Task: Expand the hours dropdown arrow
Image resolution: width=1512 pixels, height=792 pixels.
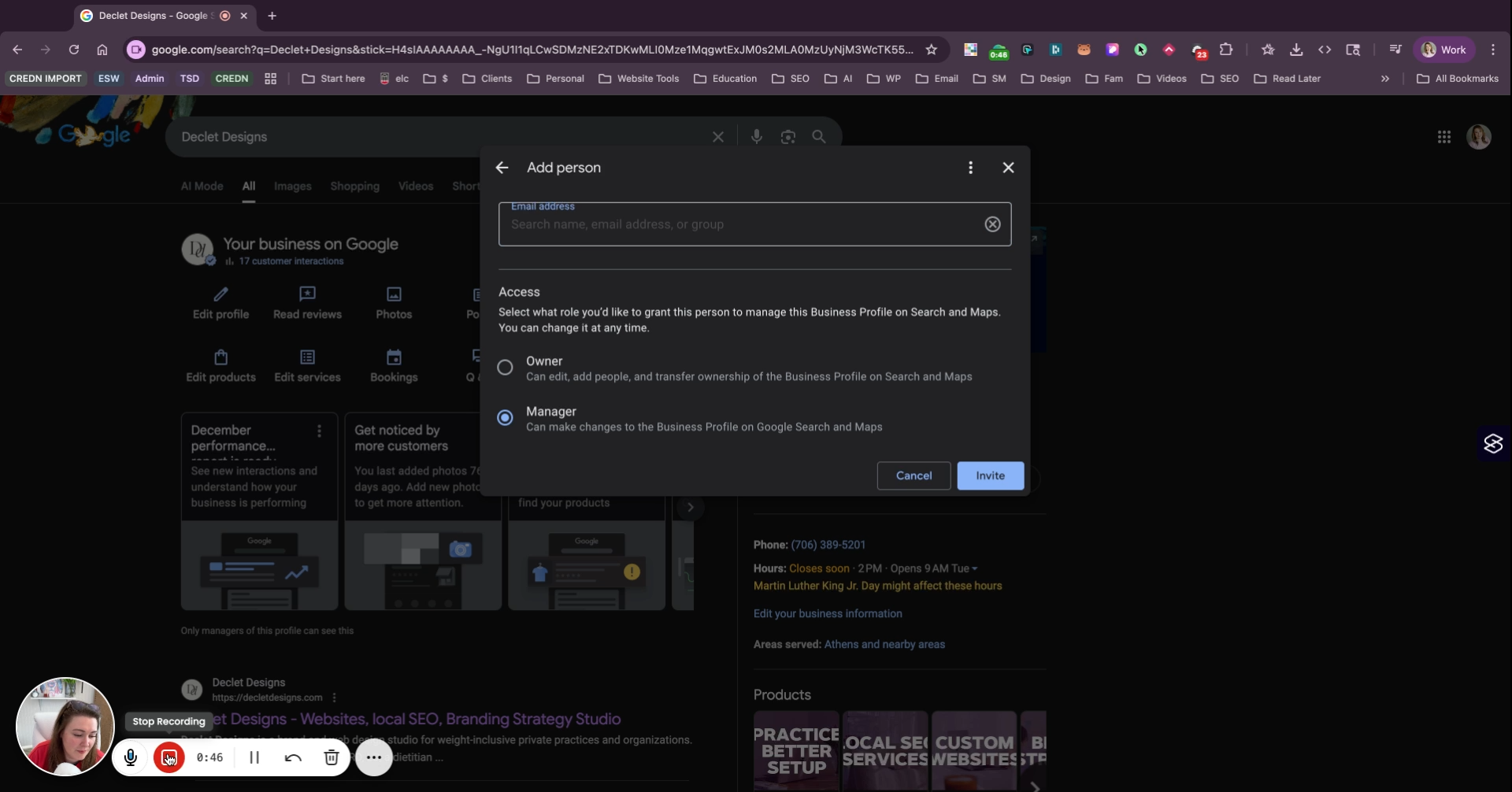Action: coord(975,569)
